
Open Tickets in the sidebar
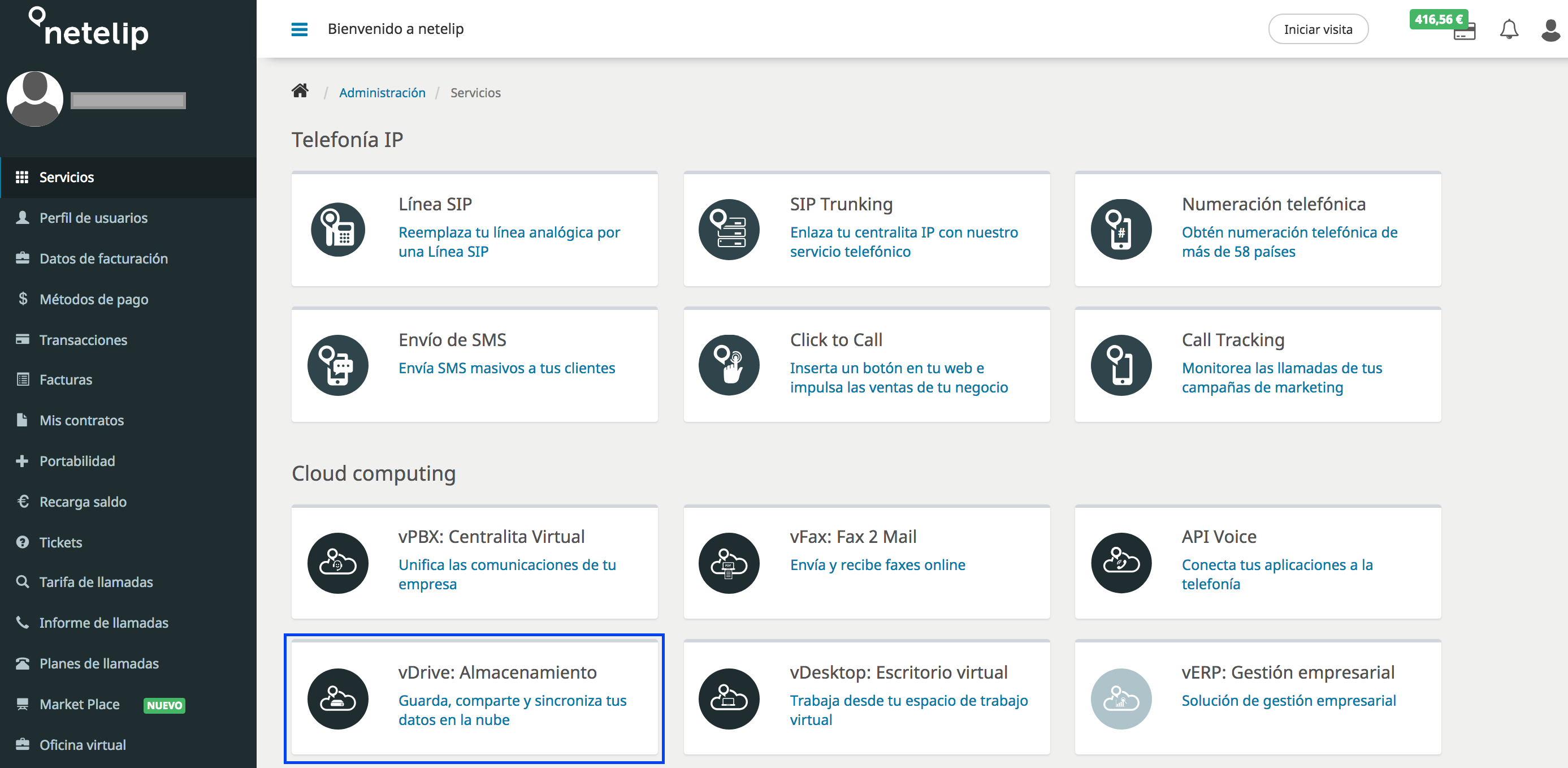[128, 542]
